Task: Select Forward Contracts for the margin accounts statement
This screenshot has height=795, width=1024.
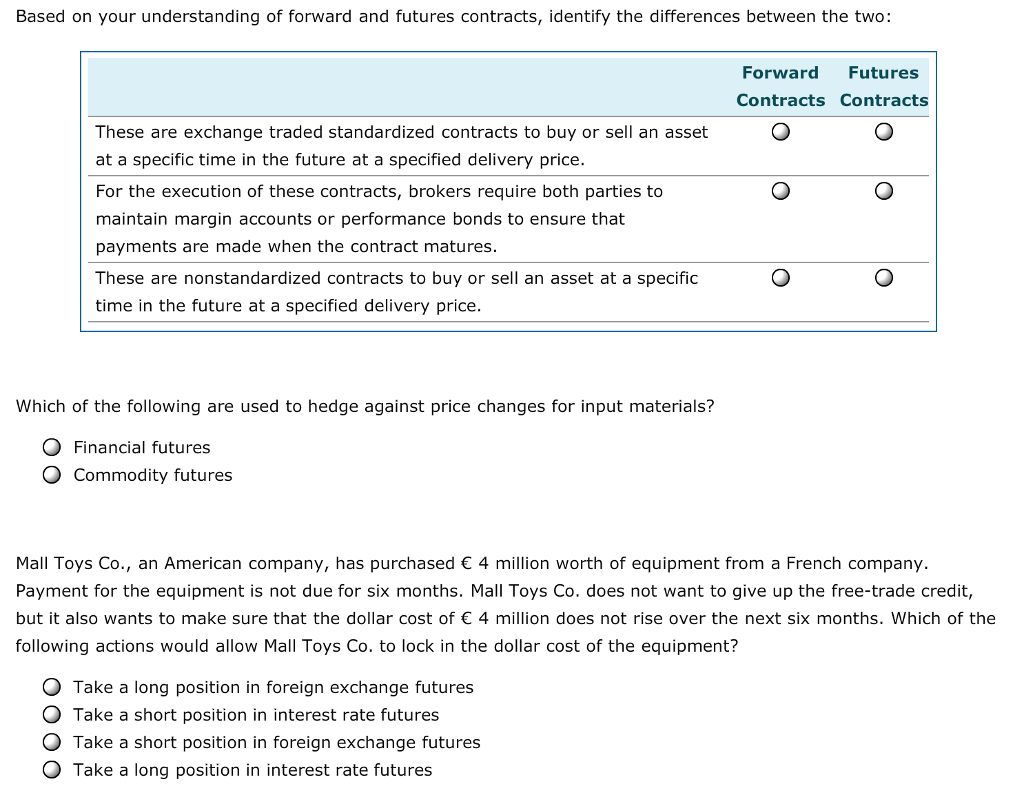Action: (x=780, y=191)
